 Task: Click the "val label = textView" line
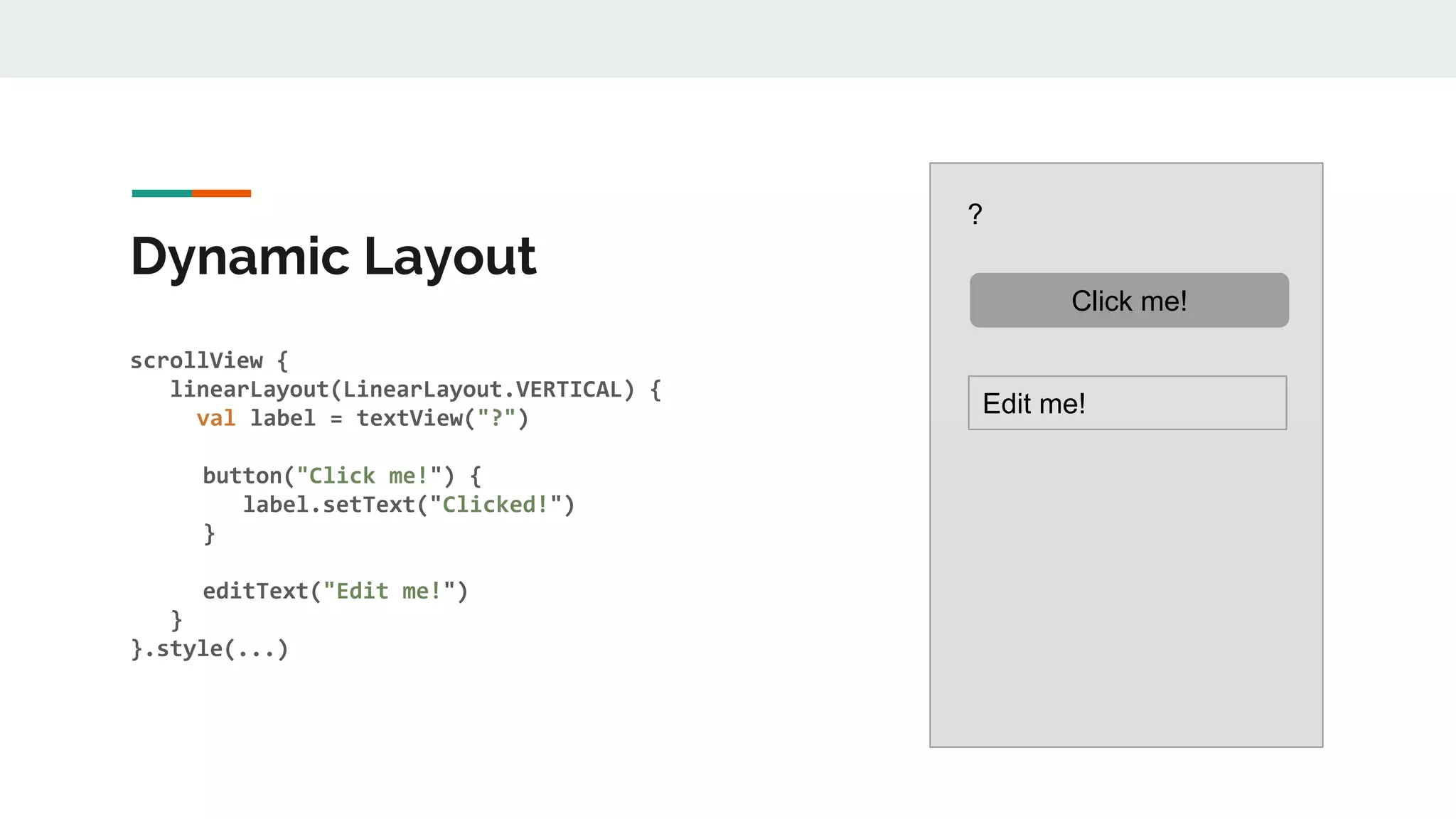pyautogui.click(x=363, y=418)
